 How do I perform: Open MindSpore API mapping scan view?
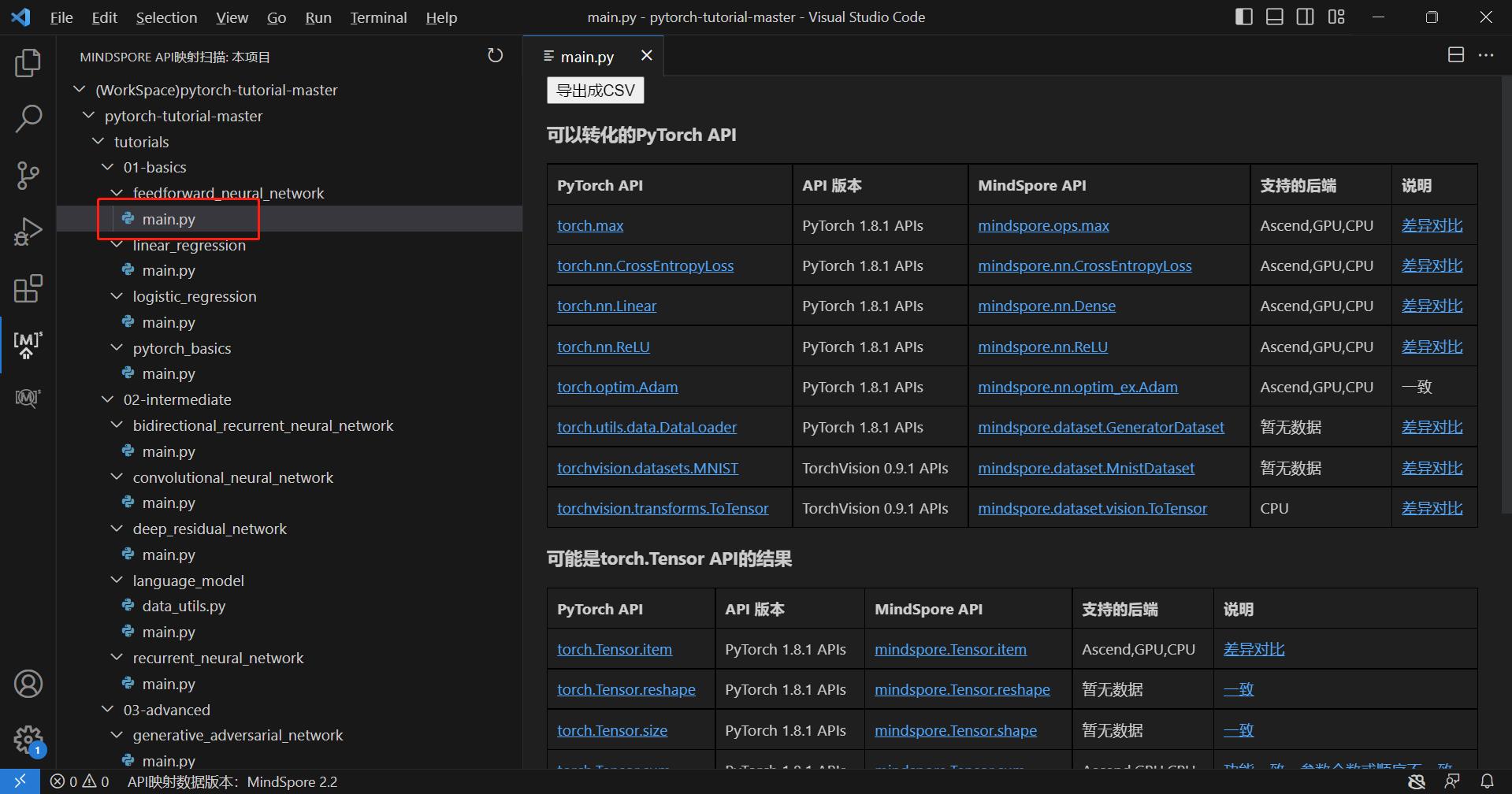28,344
